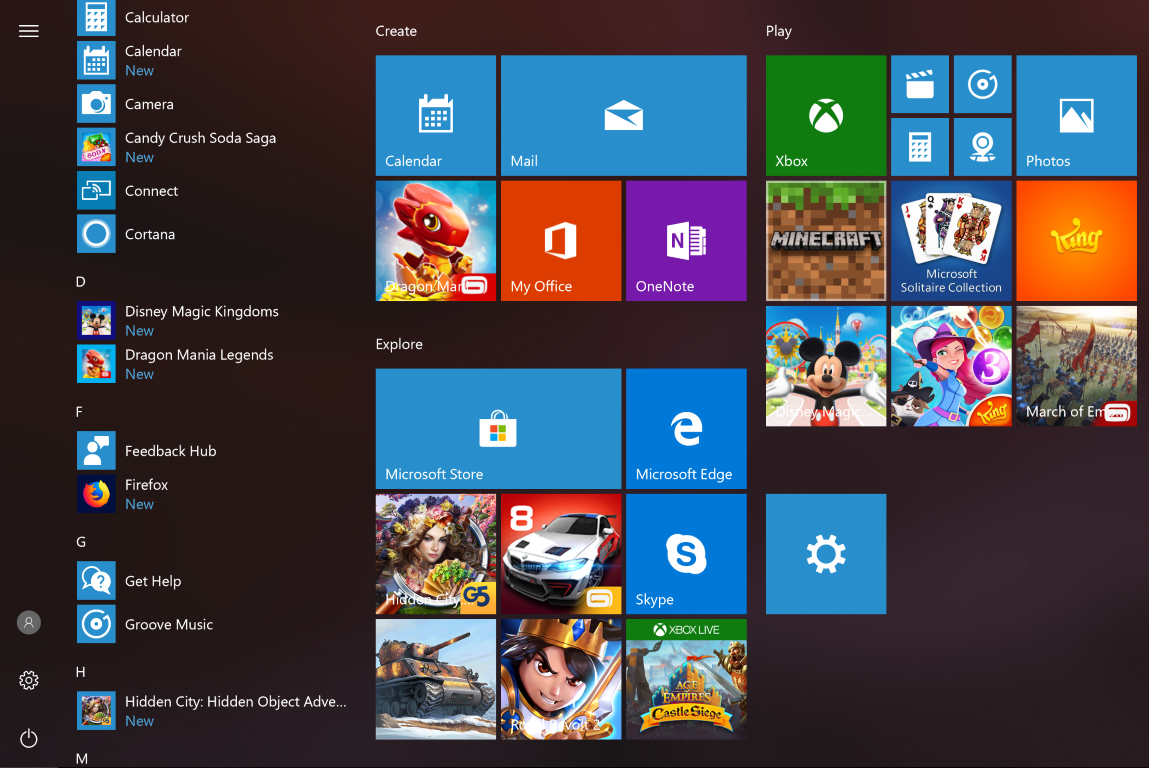Viewport: 1149px width, 768px height.
Task: Open the Mail tile
Action: point(623,115)
